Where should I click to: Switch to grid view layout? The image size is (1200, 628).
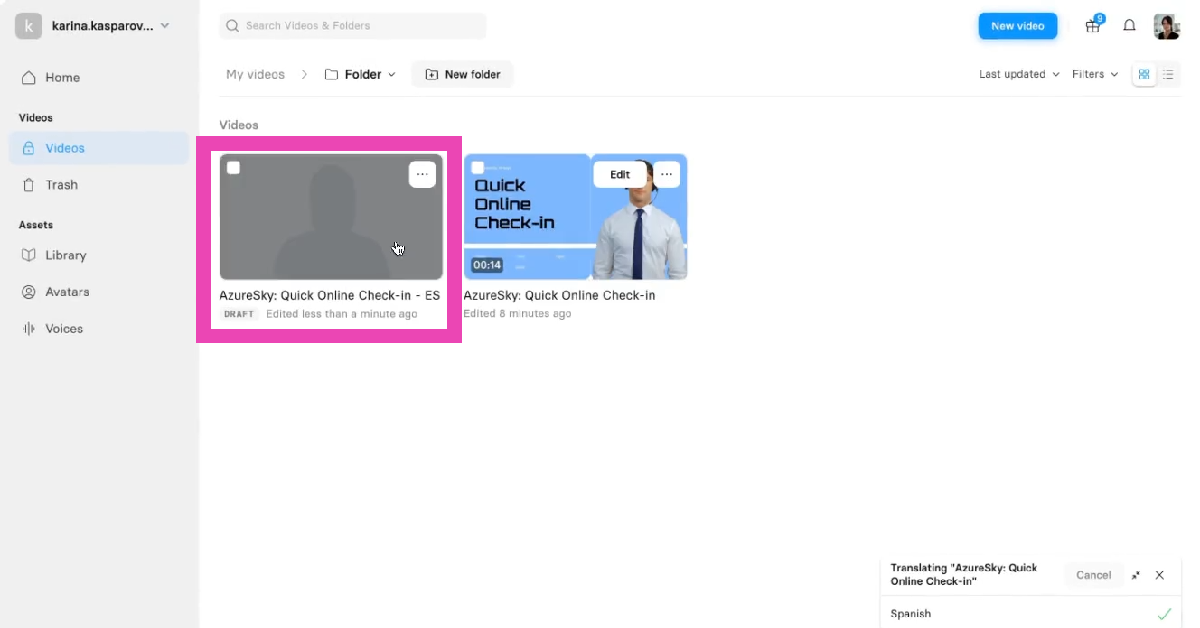(x=1144, y=74)
